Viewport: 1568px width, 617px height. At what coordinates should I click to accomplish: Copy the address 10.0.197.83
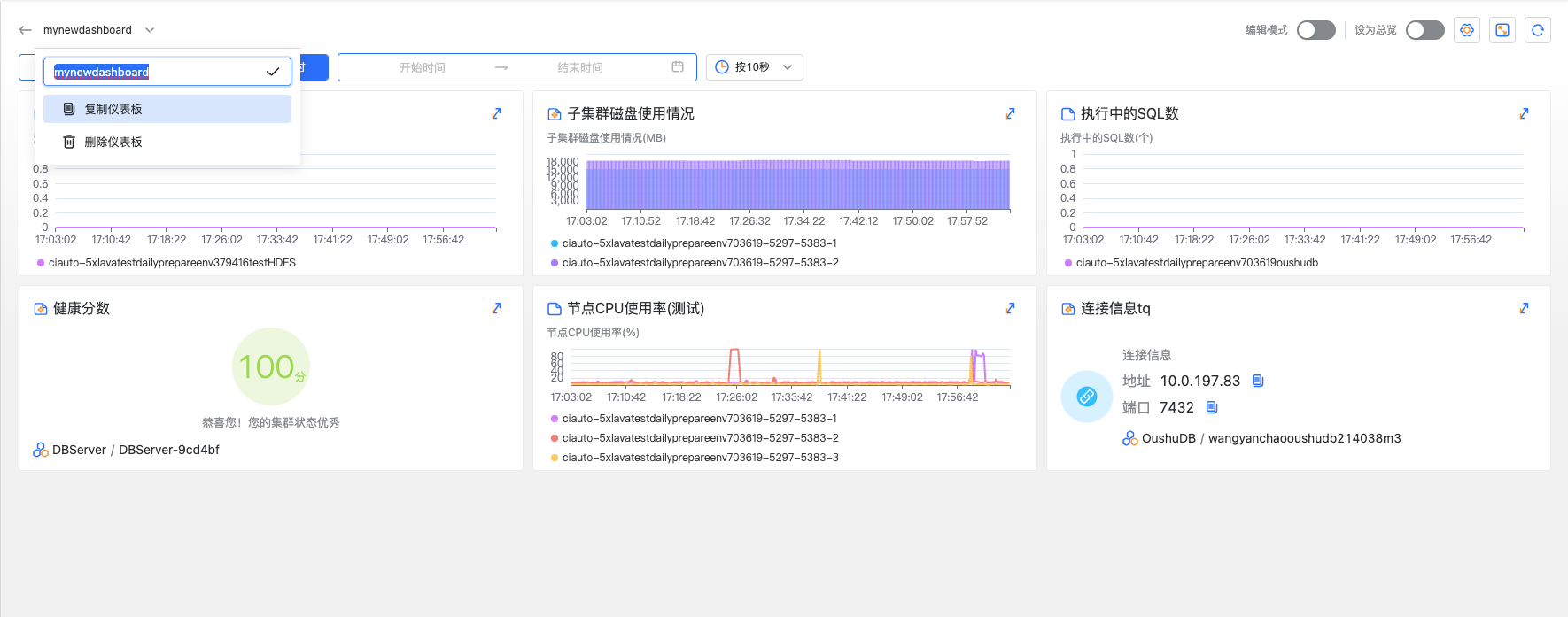[x=1258, y=381]
